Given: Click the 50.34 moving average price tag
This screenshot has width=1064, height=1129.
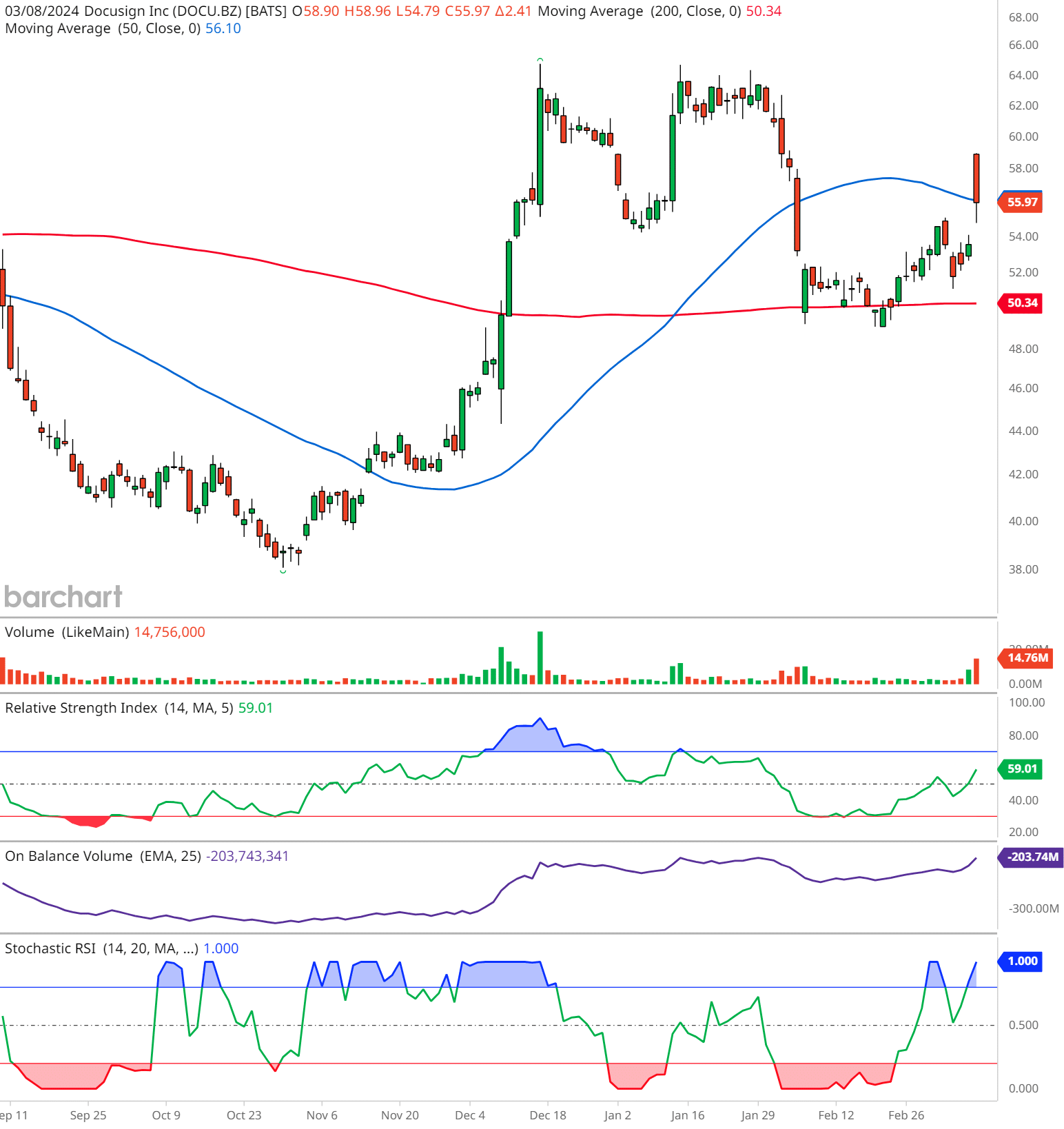Looking at the screenshot, I should point(1021,303).
